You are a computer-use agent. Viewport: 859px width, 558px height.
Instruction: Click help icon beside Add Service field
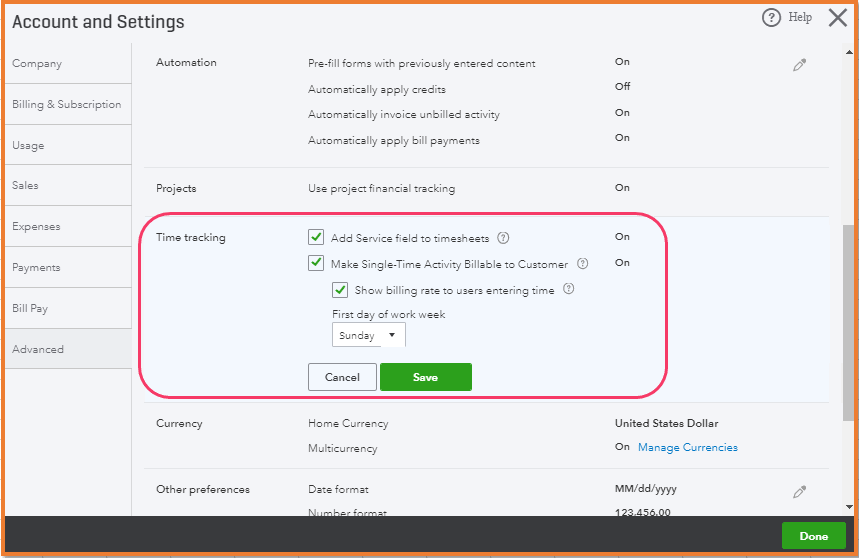504,238
